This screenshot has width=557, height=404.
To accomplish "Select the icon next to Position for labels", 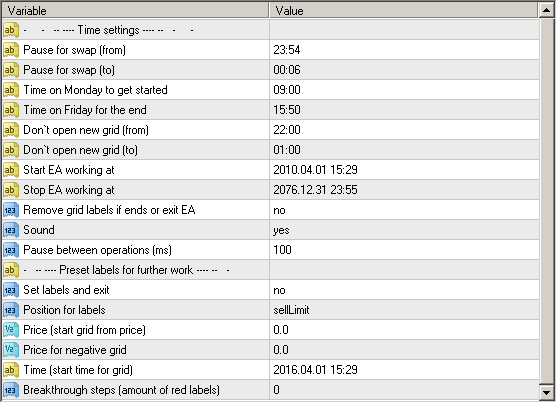I will [11, 310].
